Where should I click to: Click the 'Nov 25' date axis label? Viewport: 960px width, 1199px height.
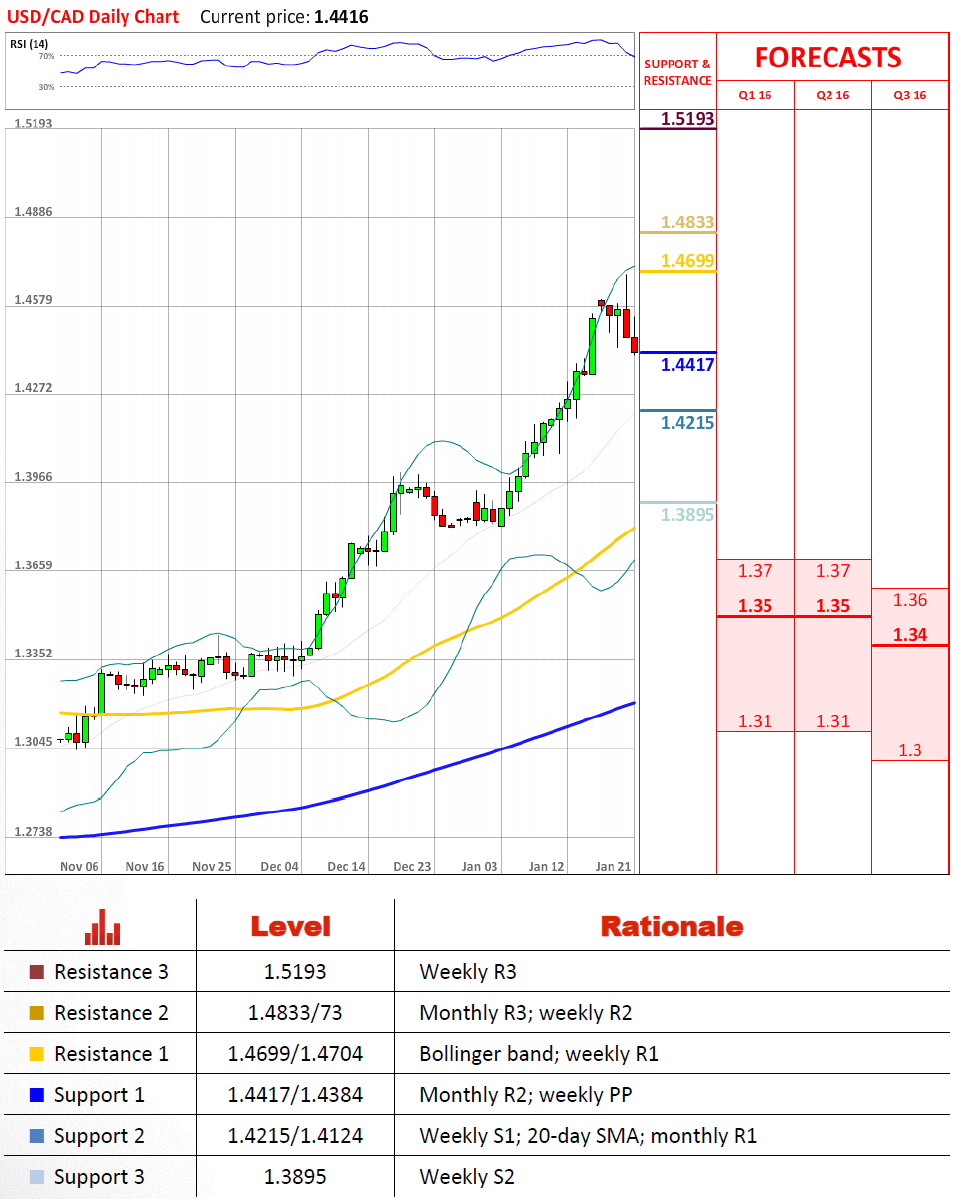212,866
